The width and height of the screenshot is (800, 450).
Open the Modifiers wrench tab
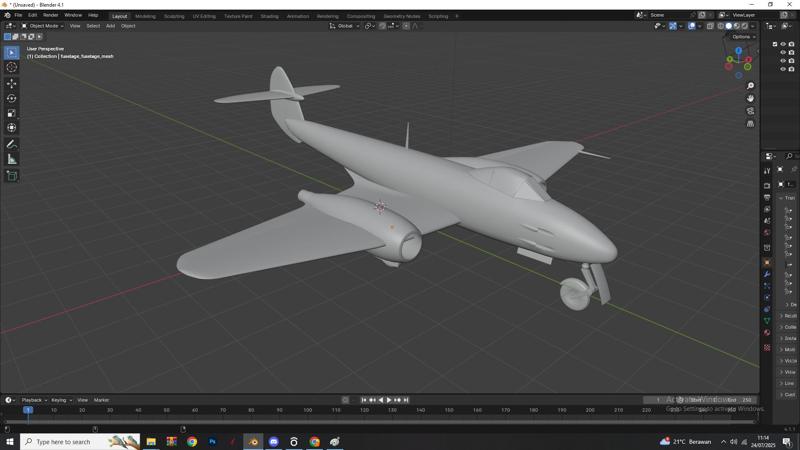767,274
